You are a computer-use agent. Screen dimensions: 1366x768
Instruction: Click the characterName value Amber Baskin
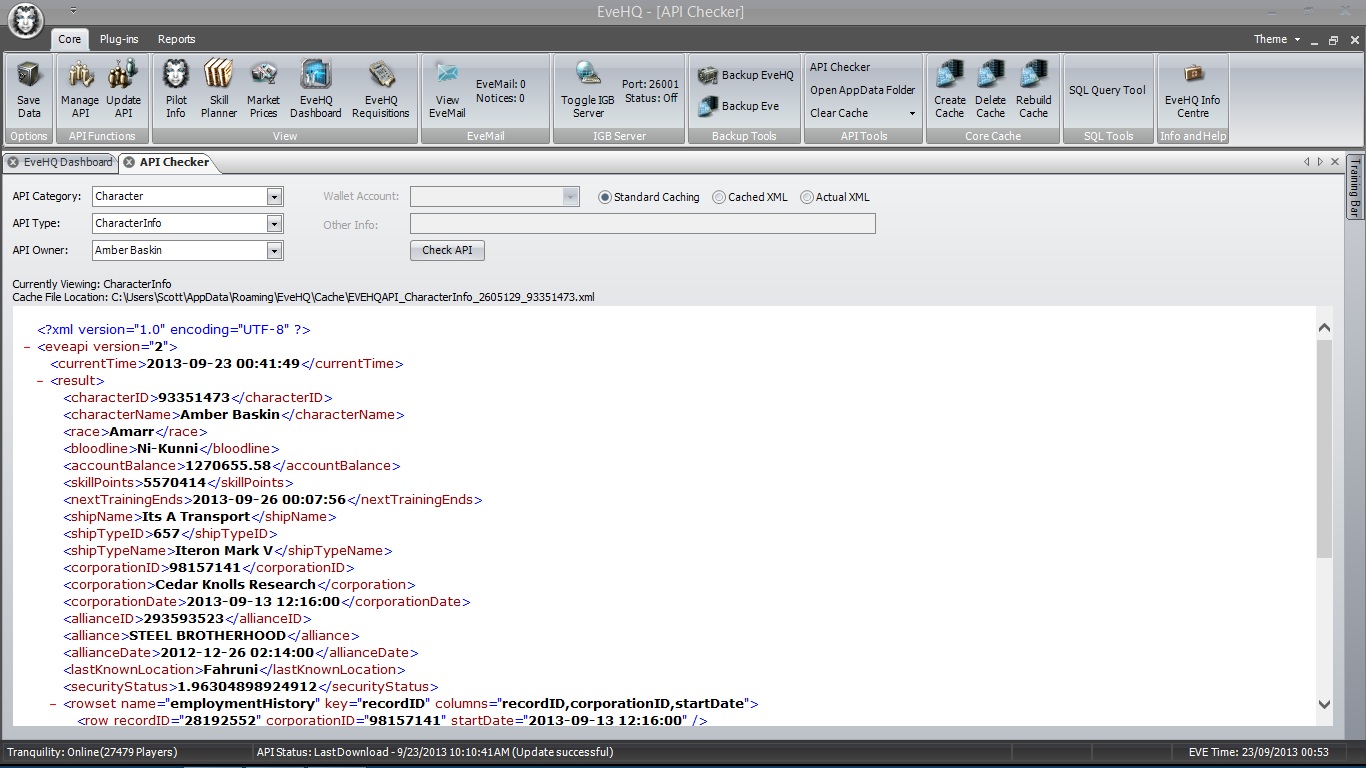coord(230,415)
